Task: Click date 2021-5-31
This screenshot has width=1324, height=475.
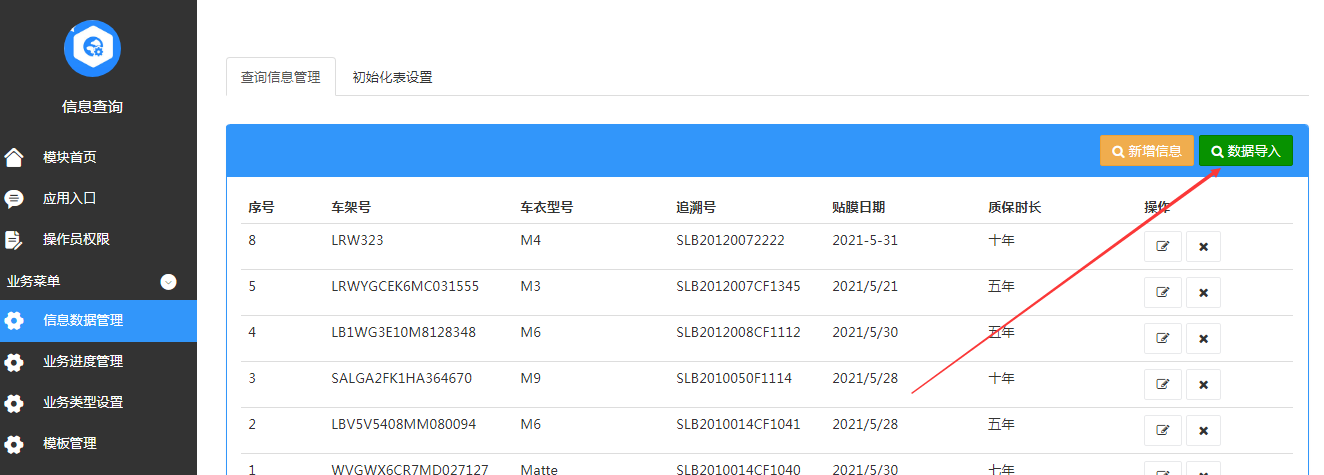Action: (865, 240)
